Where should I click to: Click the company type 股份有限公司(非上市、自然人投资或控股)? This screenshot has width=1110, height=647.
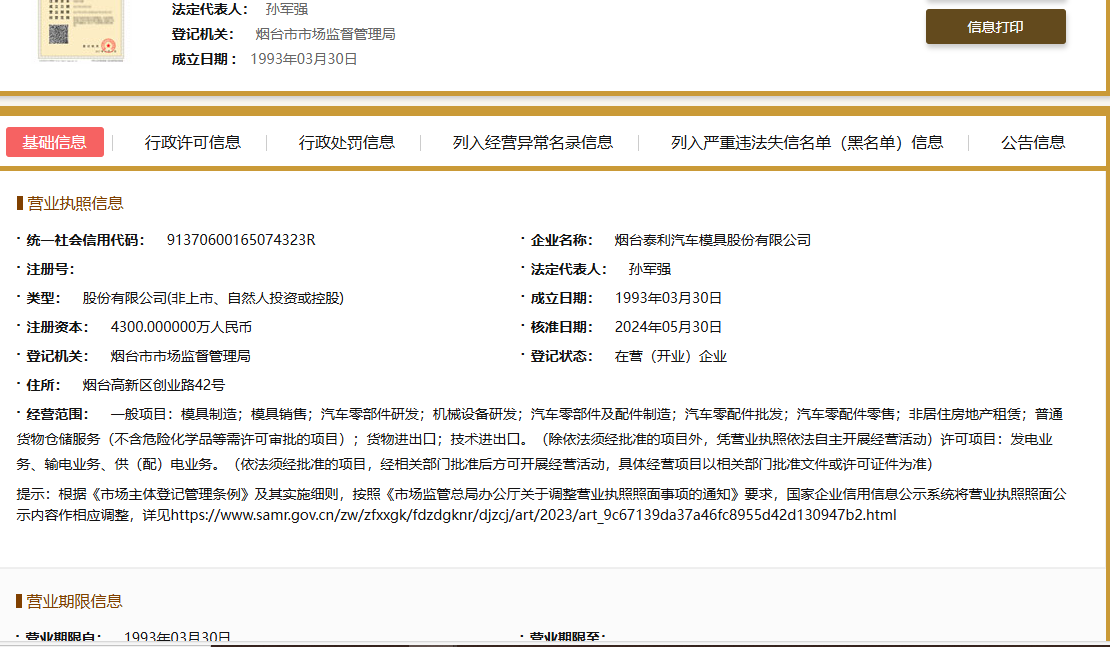[x=213, y=298]
